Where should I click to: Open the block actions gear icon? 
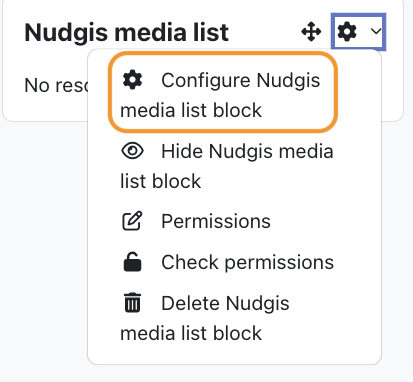[347, 32]
